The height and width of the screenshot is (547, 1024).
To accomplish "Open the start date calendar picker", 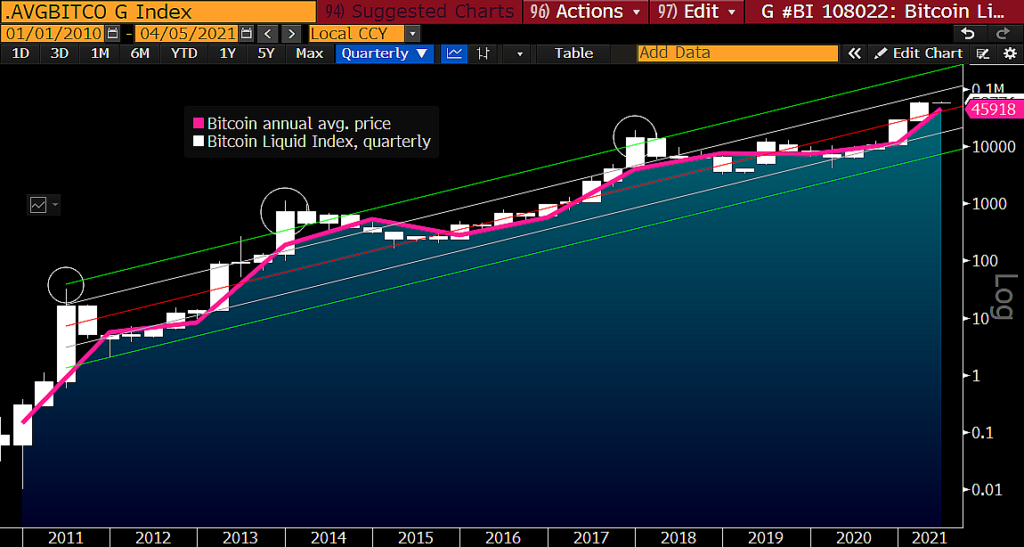I will [x=113, y=34].
